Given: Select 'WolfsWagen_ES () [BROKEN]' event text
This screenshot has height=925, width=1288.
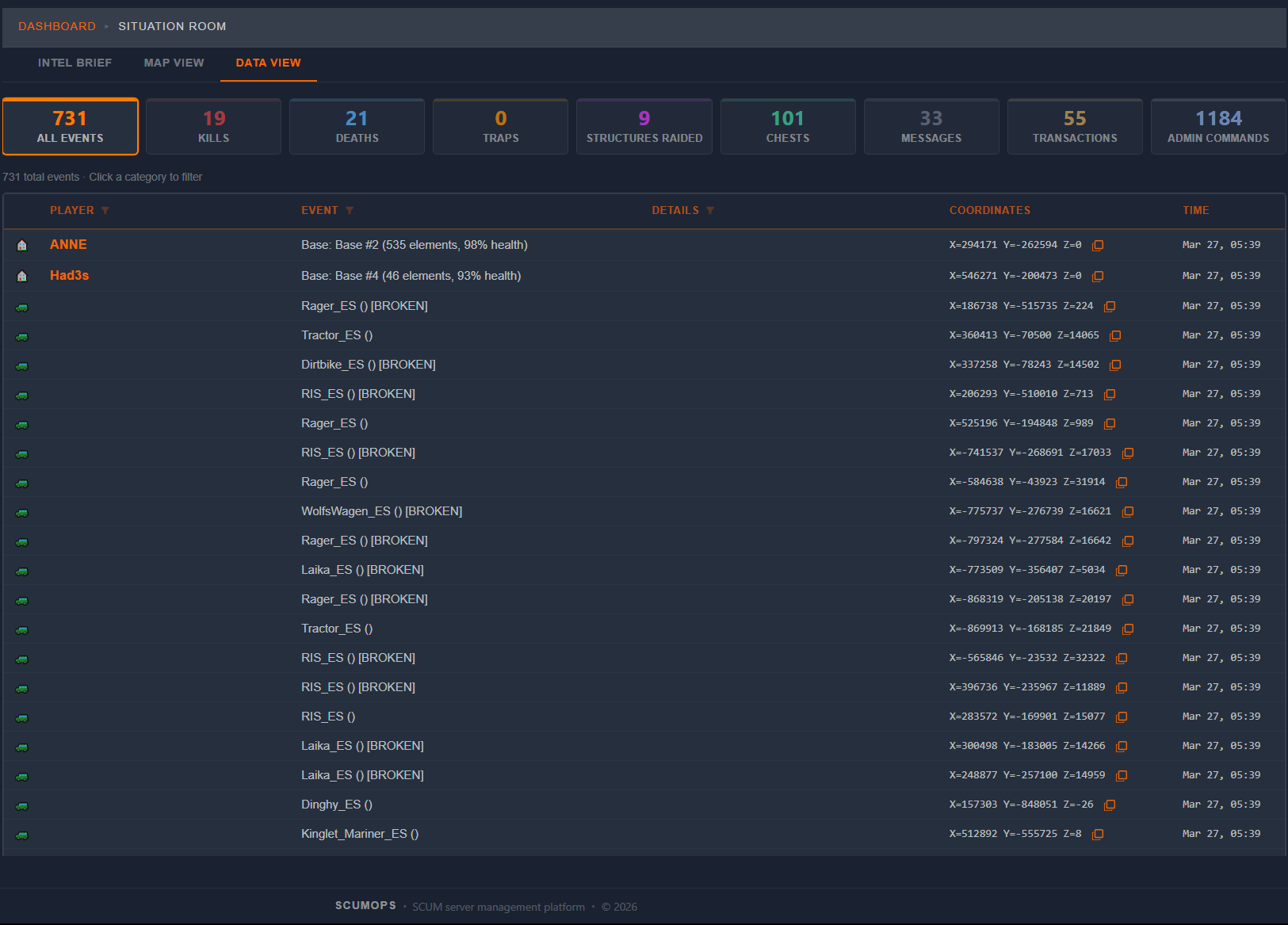Looking at the screenshot, I should click(x=381, y=511).
